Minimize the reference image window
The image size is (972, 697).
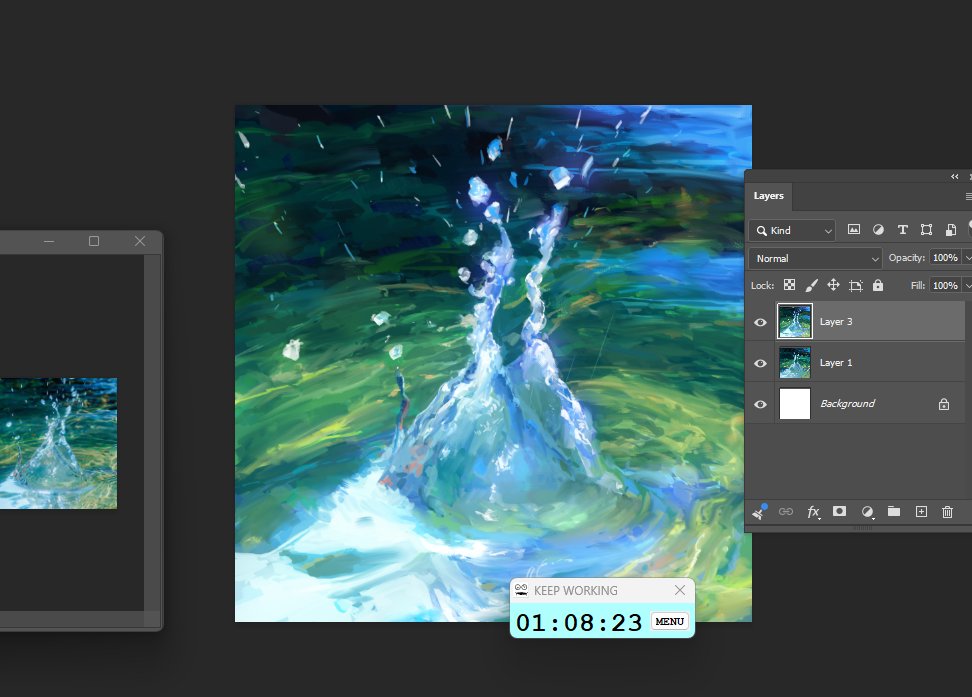pyautogui.click(x=49, y=241)
